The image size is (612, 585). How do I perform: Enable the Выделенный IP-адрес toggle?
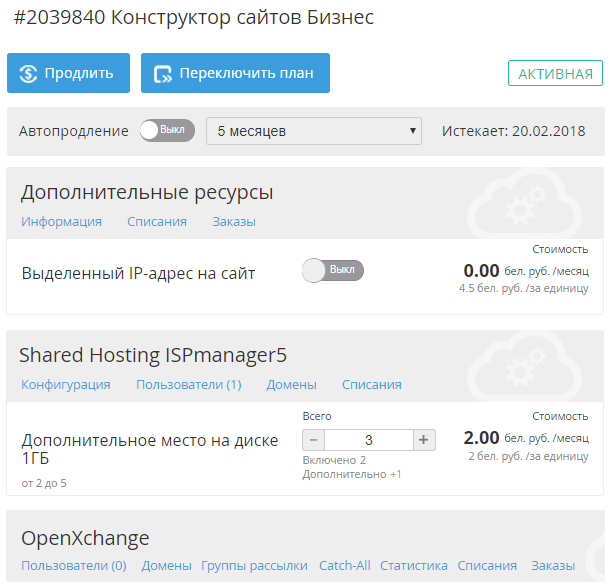[x=333, y=270]
